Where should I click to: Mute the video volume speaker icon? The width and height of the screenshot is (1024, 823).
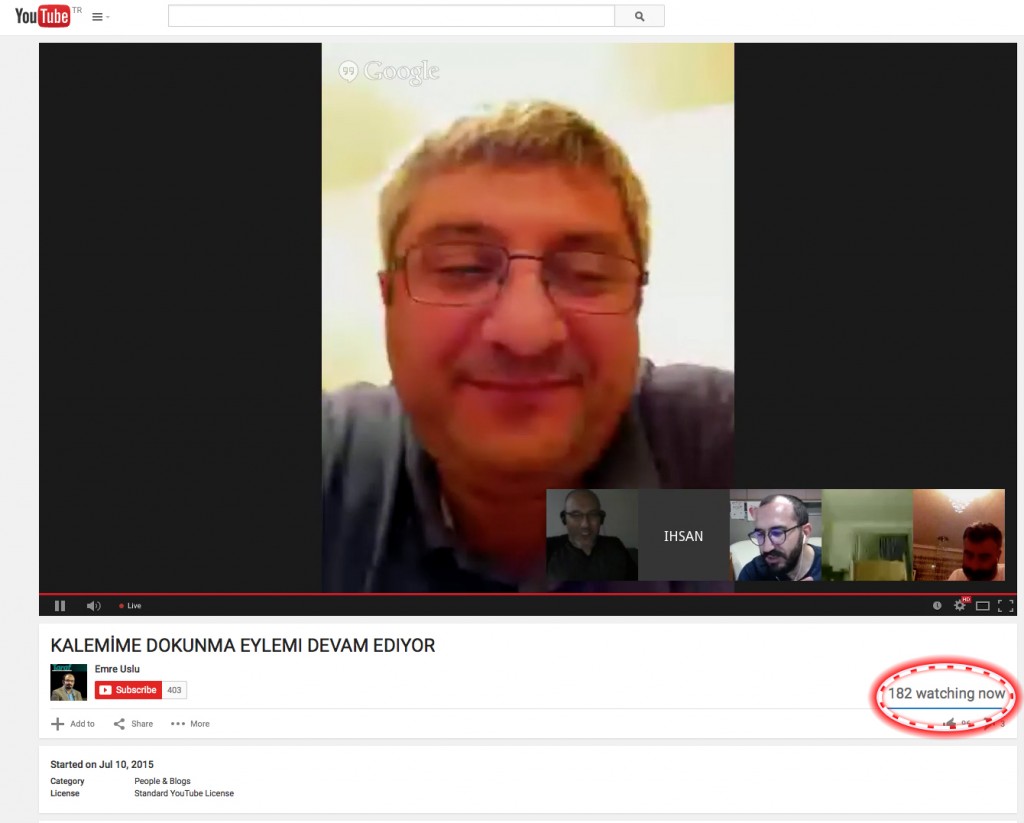click(x=93, y=606)
